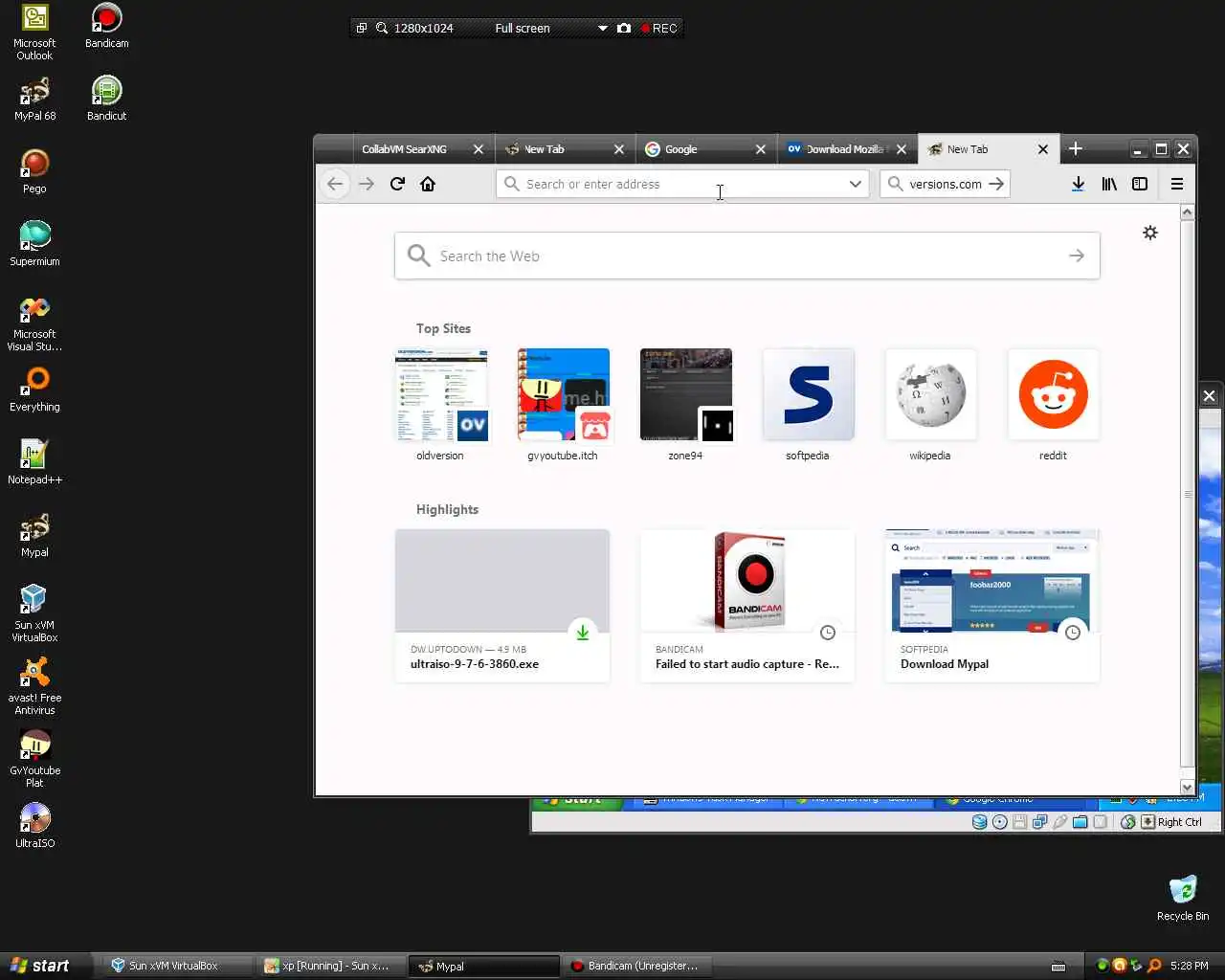Viewport: 1225px width, 980px height.
Task: Open the Downloads arrow in the toolbar
Action: coord(1078,184)
